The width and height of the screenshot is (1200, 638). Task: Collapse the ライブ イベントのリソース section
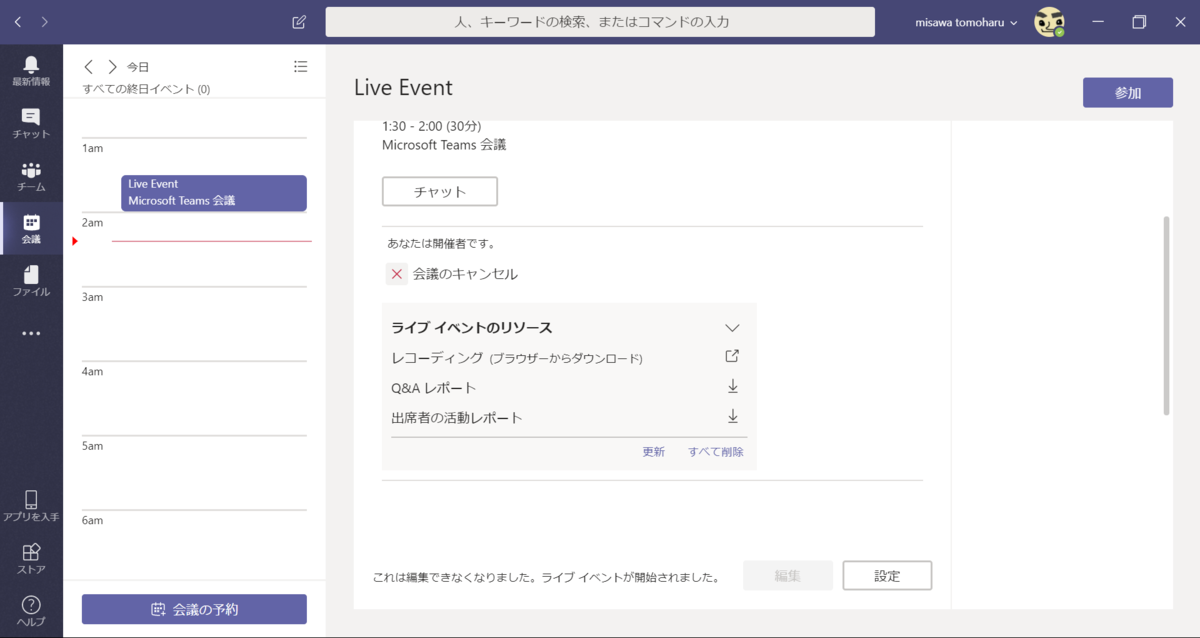pyautogui.click(x=732, y=328)
